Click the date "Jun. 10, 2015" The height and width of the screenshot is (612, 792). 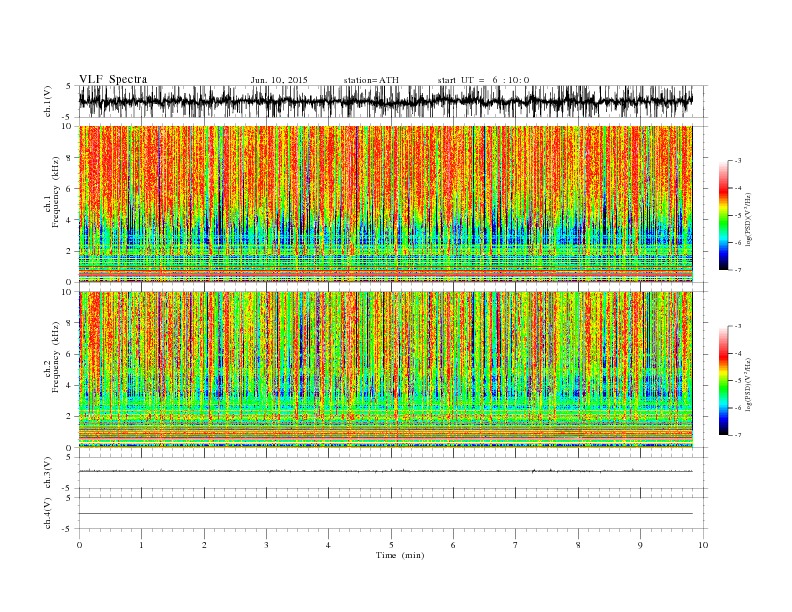[x=279, y=80]
